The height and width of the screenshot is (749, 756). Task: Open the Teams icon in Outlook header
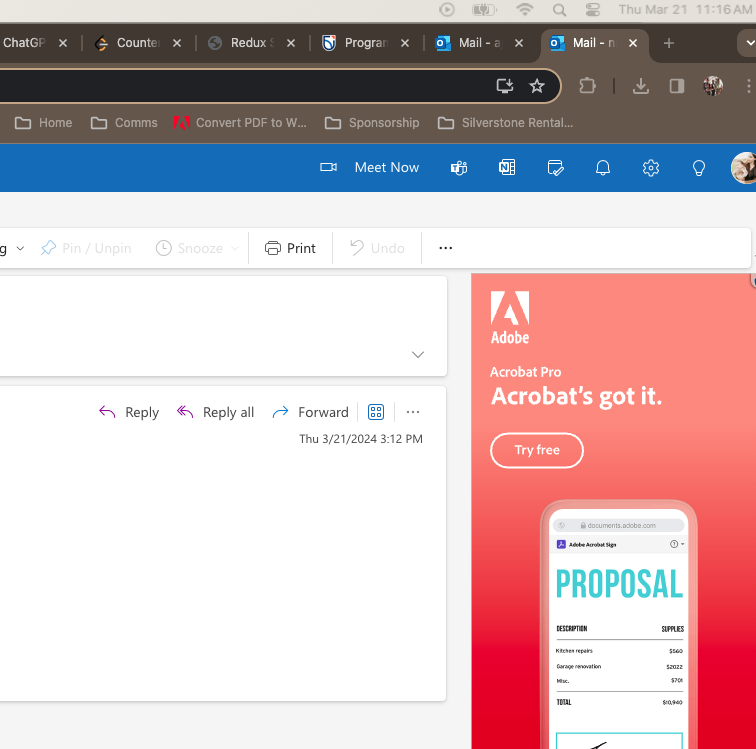pos(459,168)
